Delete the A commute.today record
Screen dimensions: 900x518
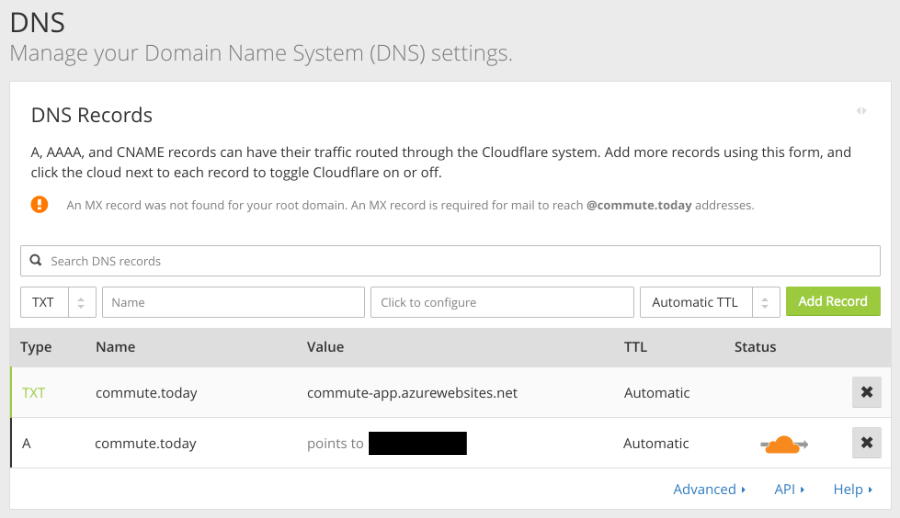coord(867,443)
